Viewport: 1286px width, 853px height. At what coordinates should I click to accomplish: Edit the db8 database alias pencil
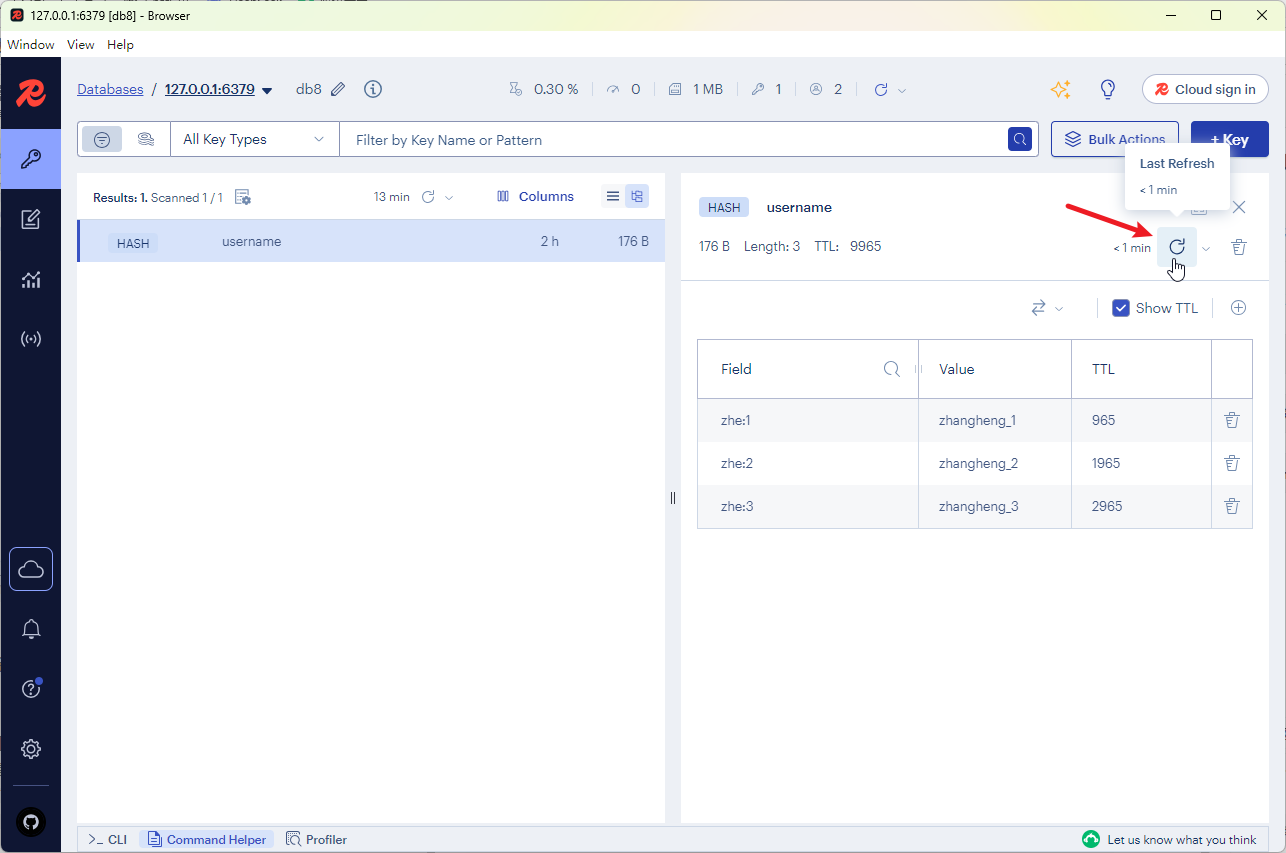coord(338,89)
